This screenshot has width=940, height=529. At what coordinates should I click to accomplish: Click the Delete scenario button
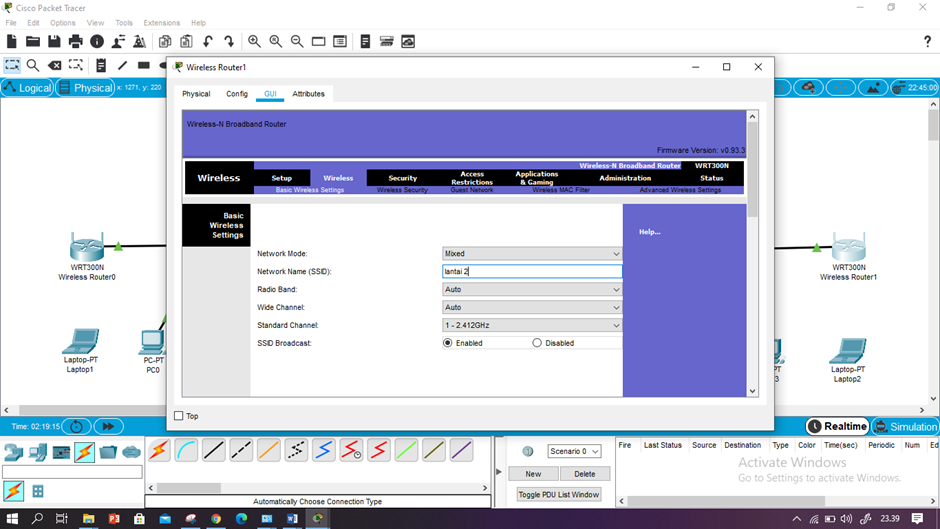(x=585, y=474)
